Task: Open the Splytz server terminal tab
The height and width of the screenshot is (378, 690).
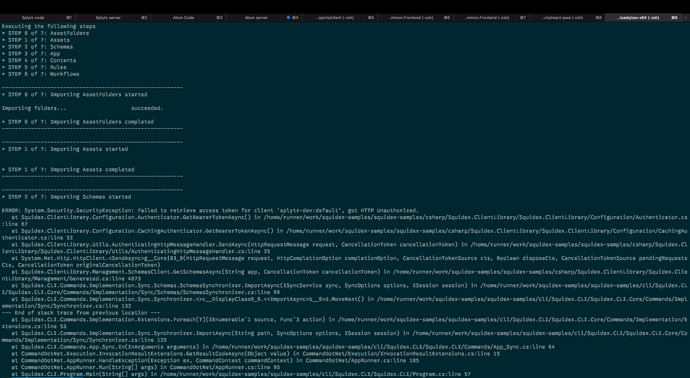Action: [113, 18]
